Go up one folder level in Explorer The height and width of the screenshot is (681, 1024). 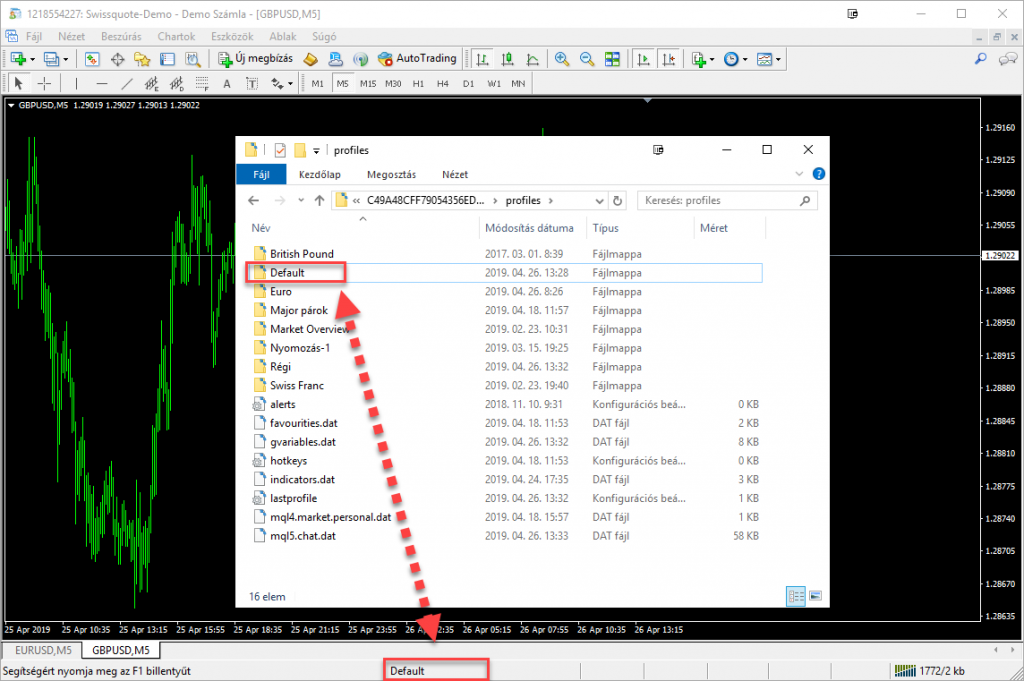pyautogui.click(x=319, y=200)
